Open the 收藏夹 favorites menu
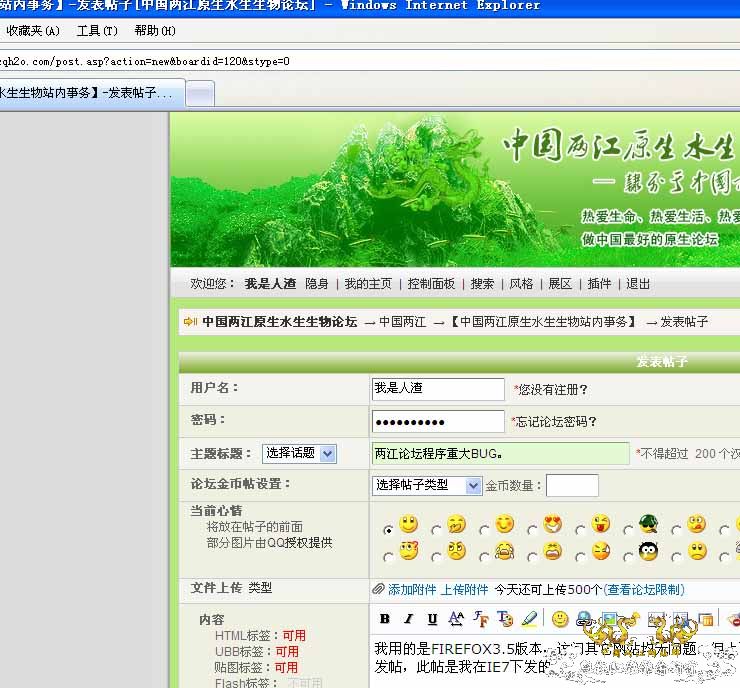The height and width of the screenshot is (688, 740). (33, 31)
